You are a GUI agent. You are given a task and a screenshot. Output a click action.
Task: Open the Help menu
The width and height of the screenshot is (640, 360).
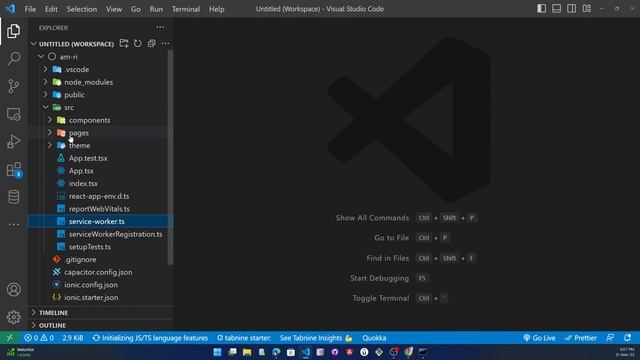[217, 9]
